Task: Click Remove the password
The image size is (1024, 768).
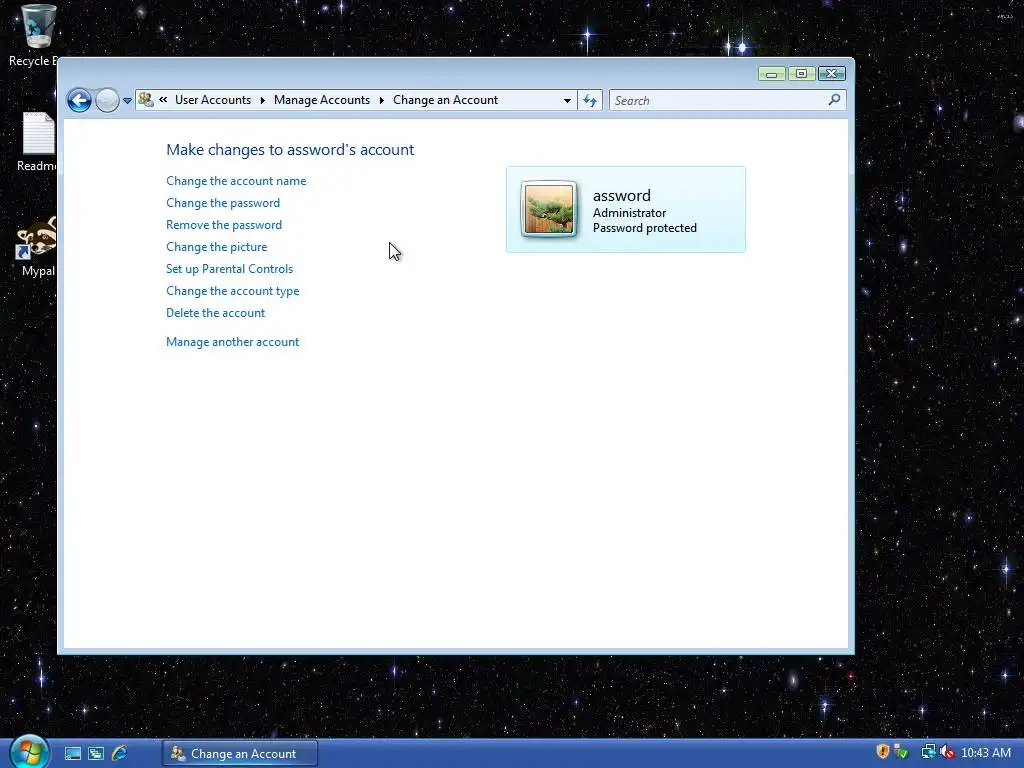Action: [224, 225]
